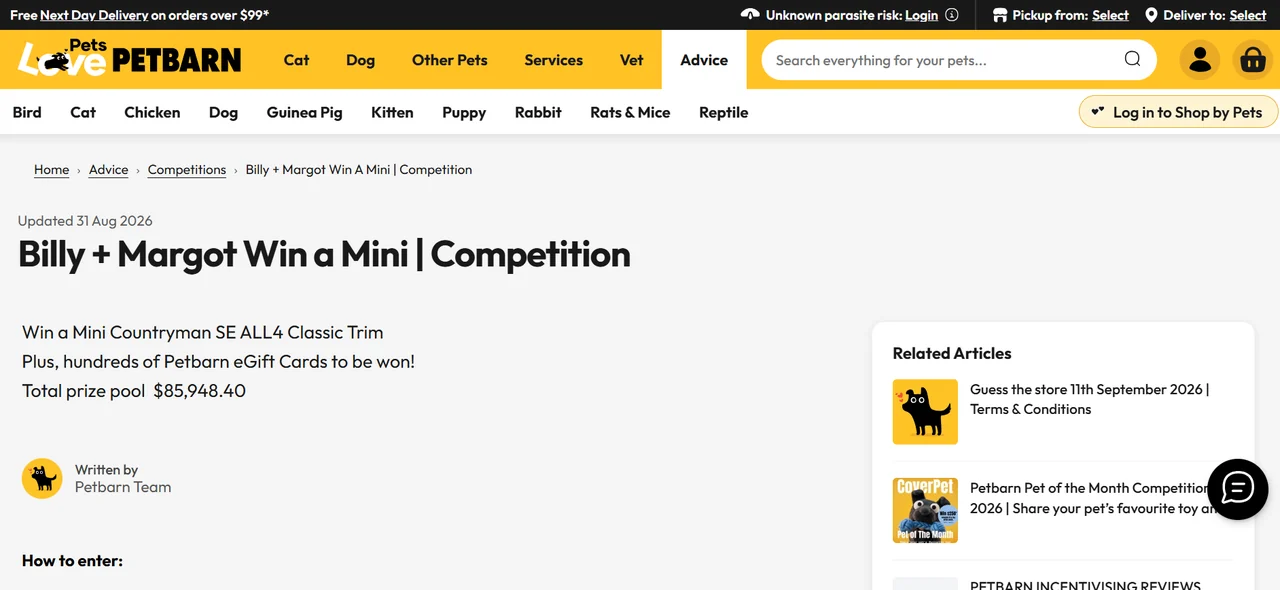
Task: Open CoverPet Pet of the Month thumbnail
Action: pos(925,510)
